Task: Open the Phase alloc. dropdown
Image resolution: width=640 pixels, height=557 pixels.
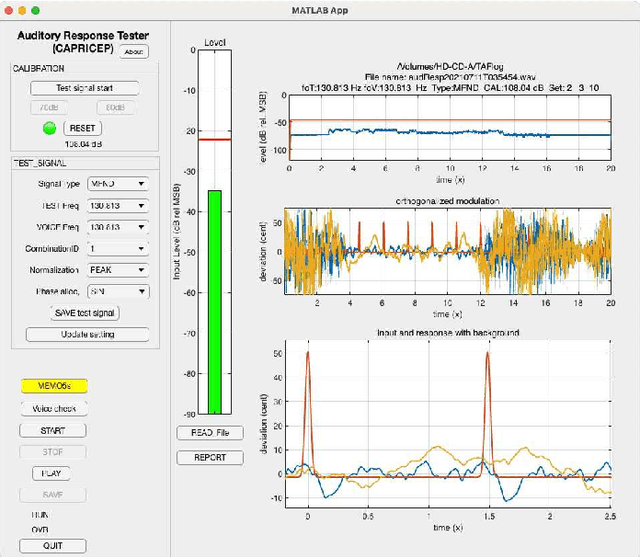Action: point(117,292)
